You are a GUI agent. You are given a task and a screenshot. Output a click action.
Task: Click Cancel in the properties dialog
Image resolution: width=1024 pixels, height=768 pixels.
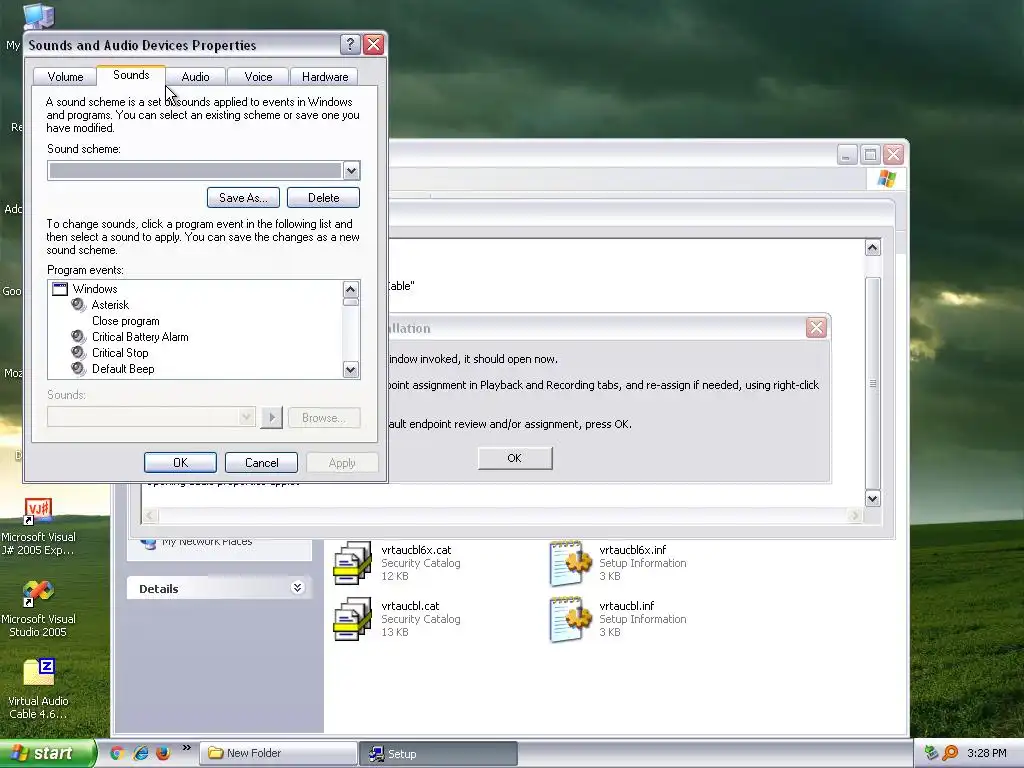pos(261,462)
